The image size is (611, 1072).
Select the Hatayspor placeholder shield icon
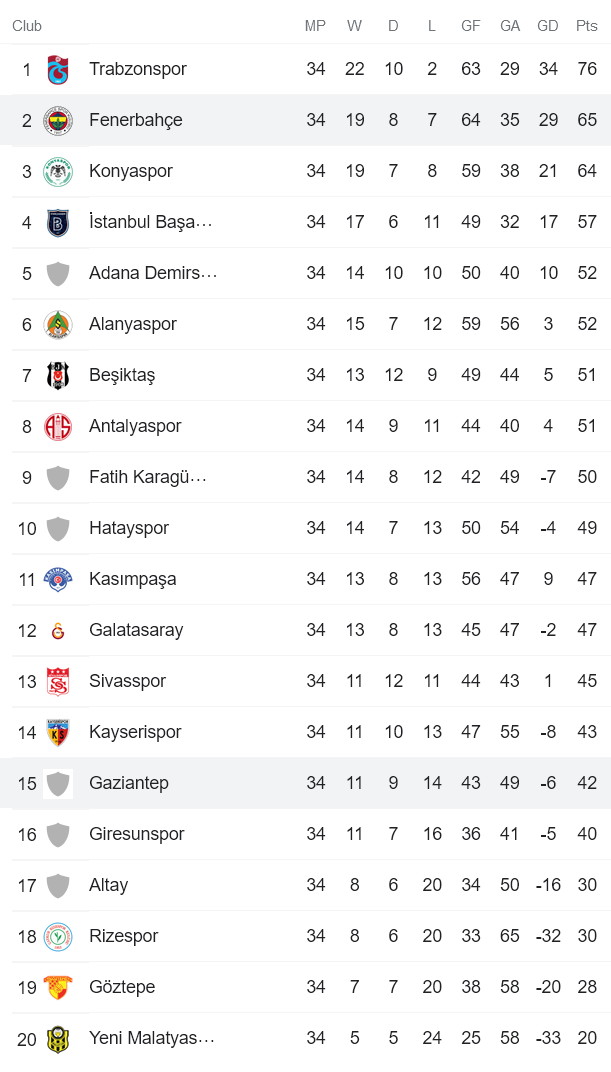57,528
